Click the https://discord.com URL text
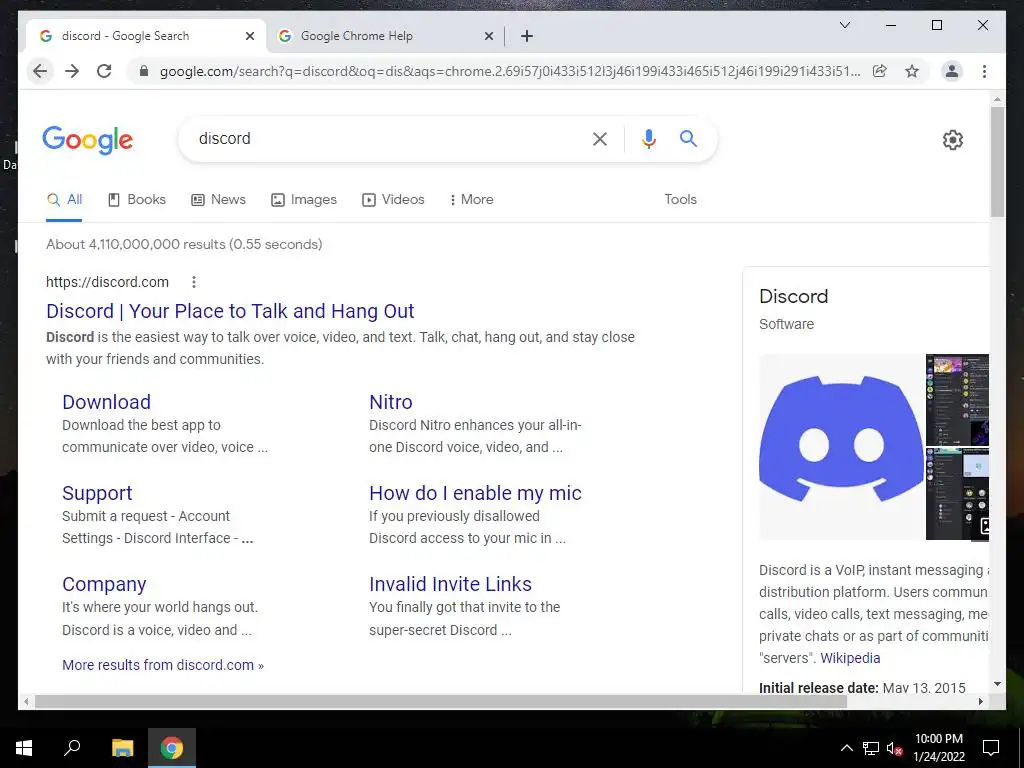 coord(107,282)
